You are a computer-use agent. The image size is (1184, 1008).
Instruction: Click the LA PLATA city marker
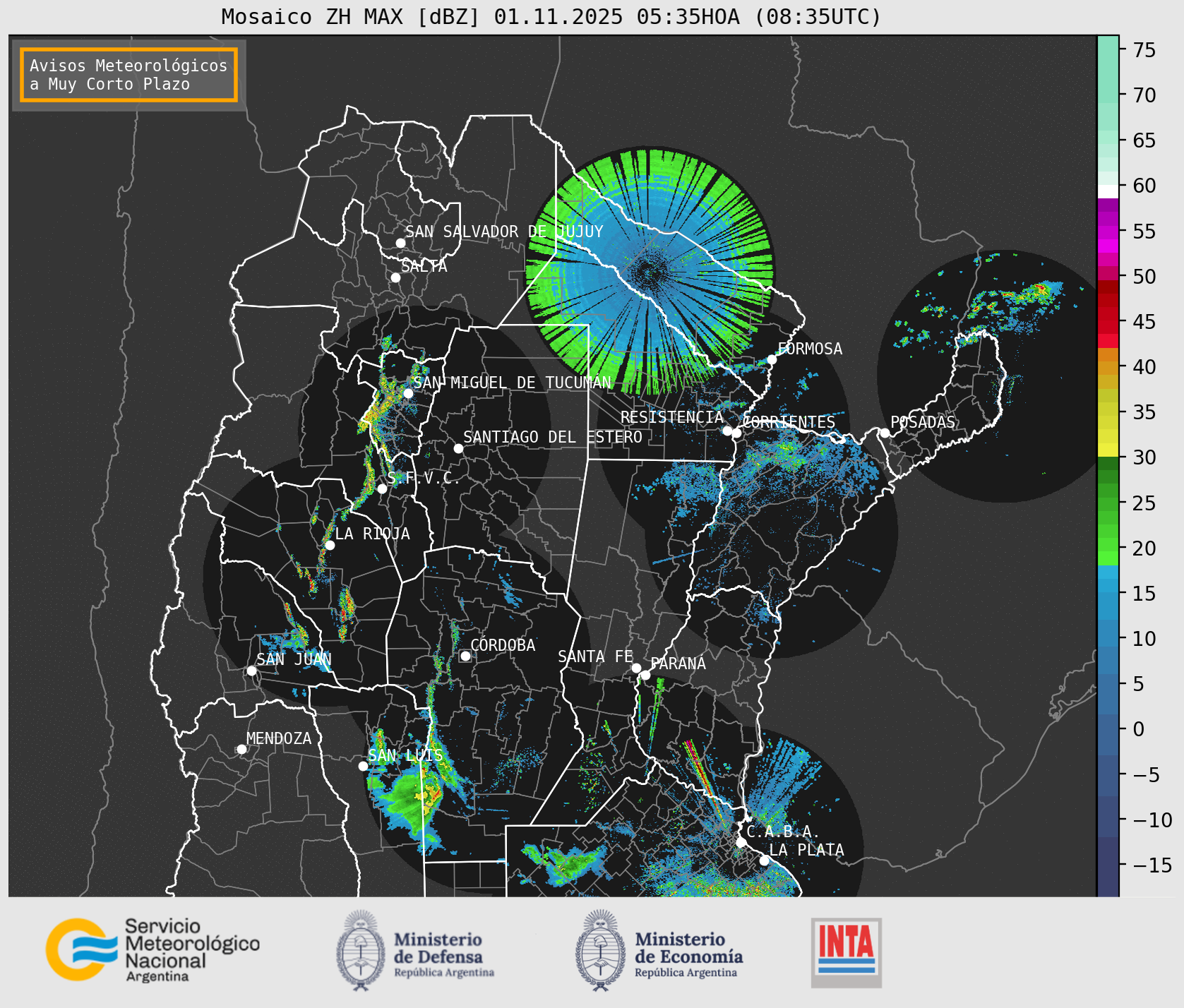[764, 860]
